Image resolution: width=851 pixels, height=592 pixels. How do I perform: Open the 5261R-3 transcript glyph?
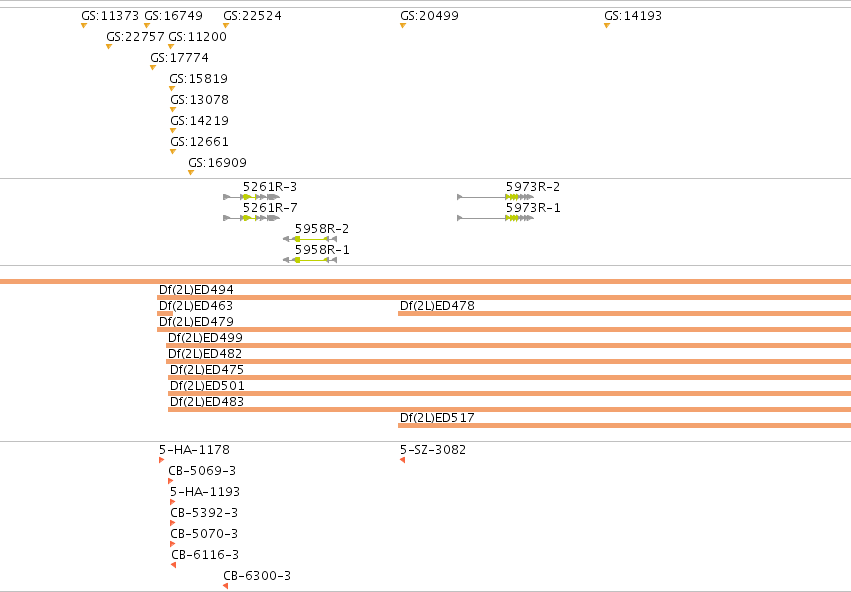[251, 197]
